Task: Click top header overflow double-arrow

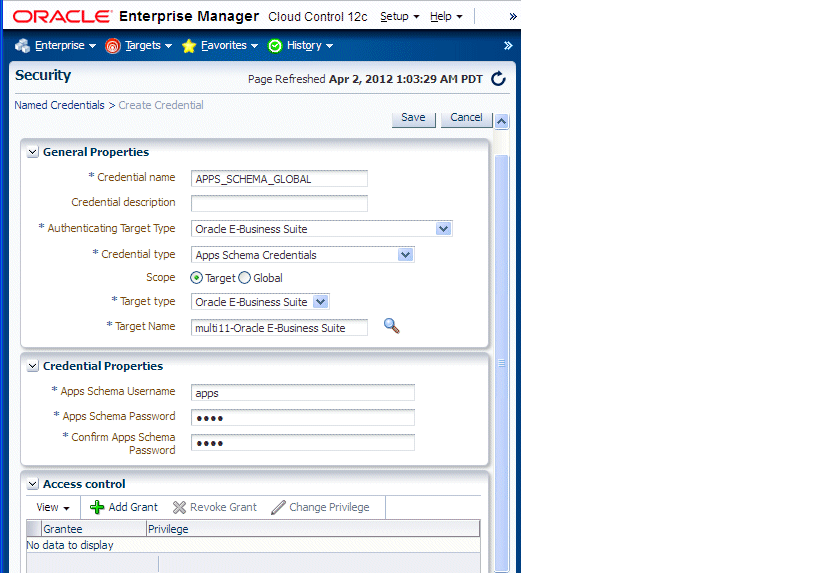Action: 513,17
